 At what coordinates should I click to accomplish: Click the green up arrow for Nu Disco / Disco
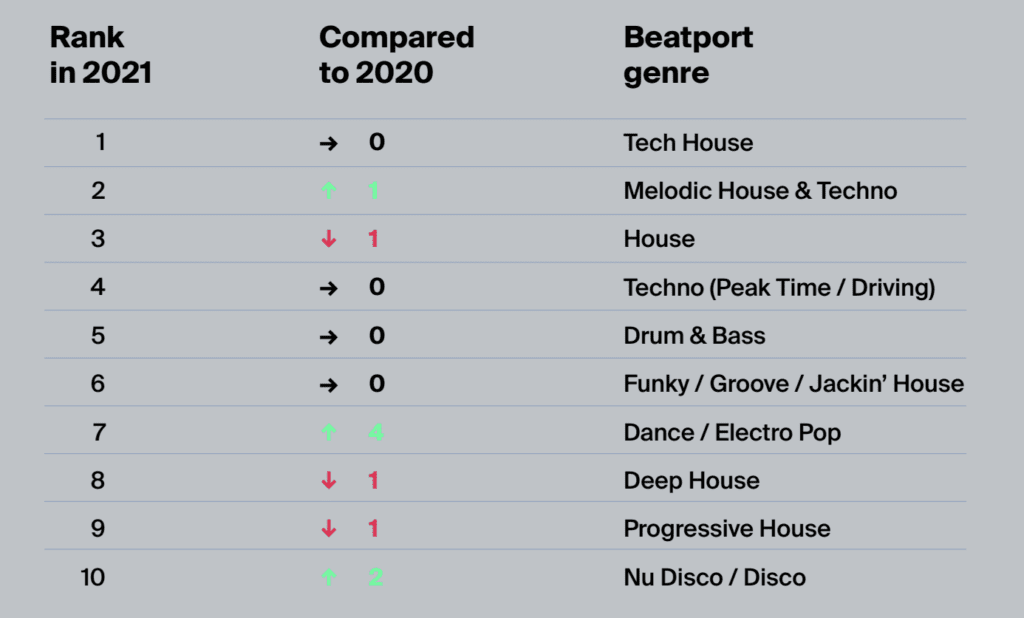coord(328,577)
